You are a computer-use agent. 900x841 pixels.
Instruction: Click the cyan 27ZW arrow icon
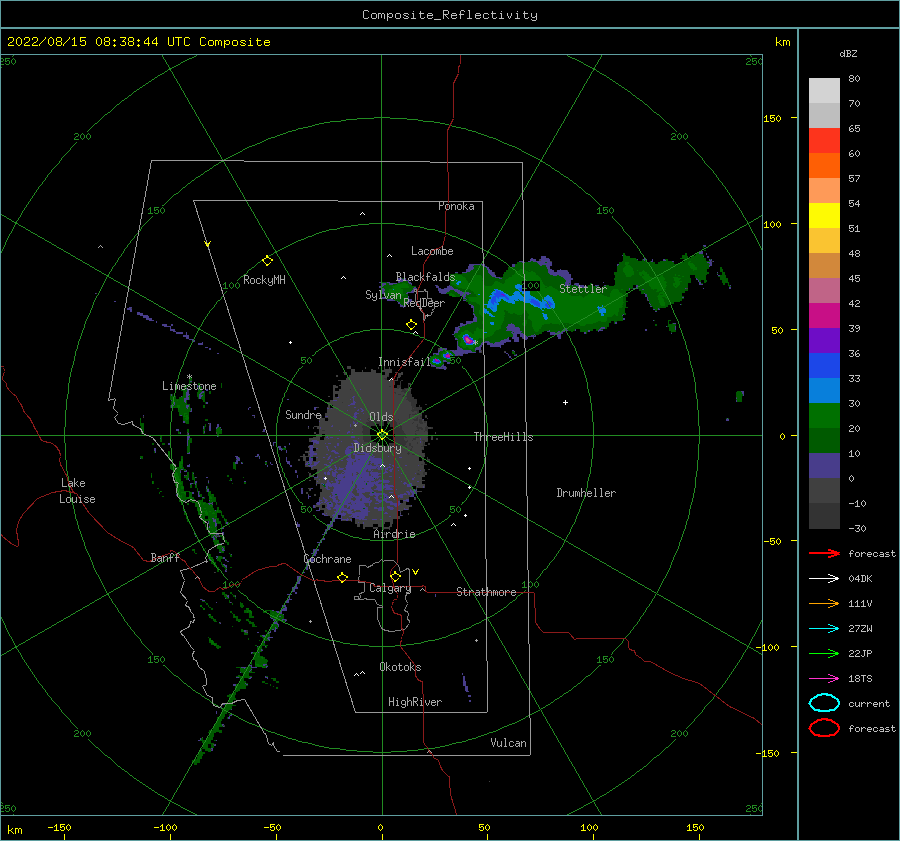tap(824, 629)
